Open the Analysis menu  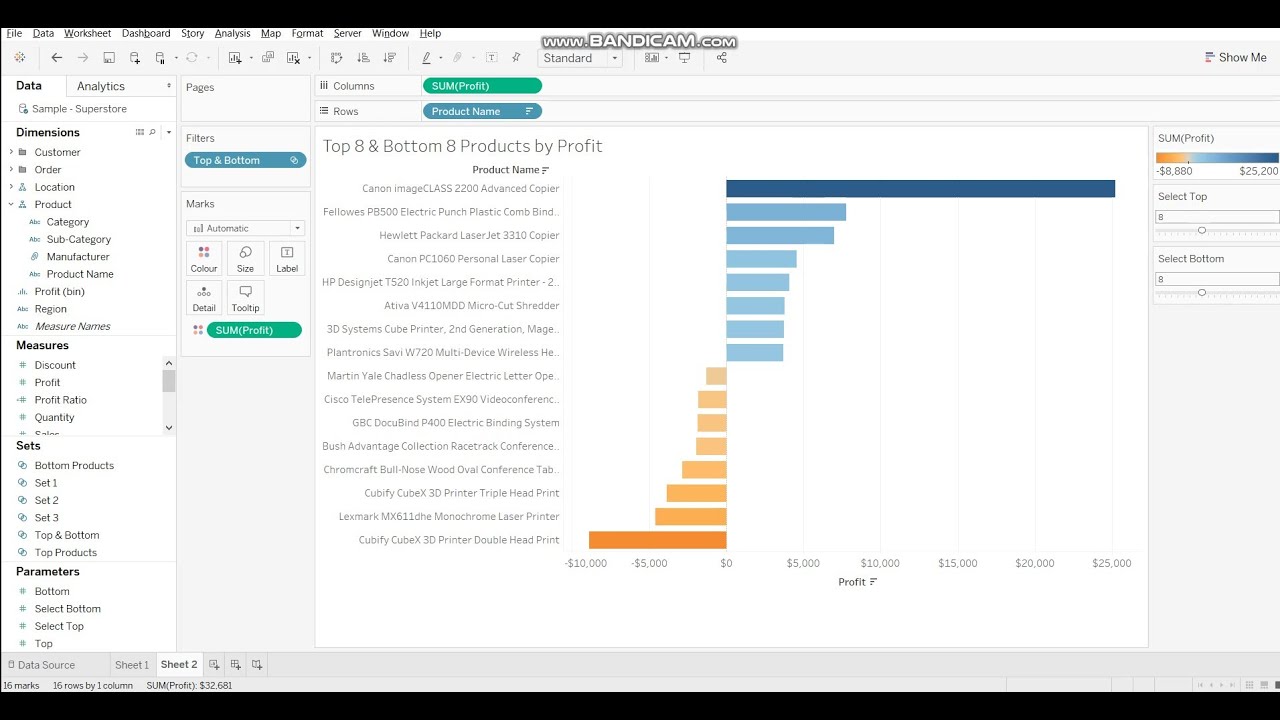232,33
